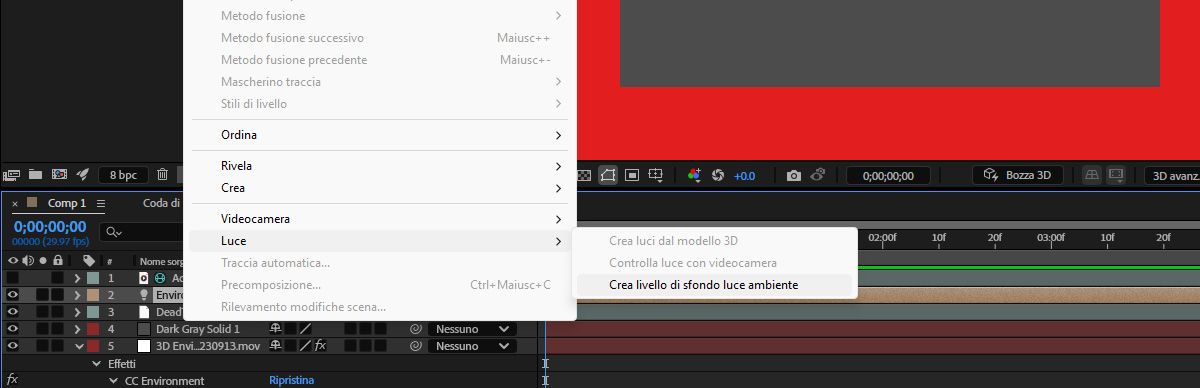Hide layer 5 3D Envi with eye icon

[x=12, y=346]
